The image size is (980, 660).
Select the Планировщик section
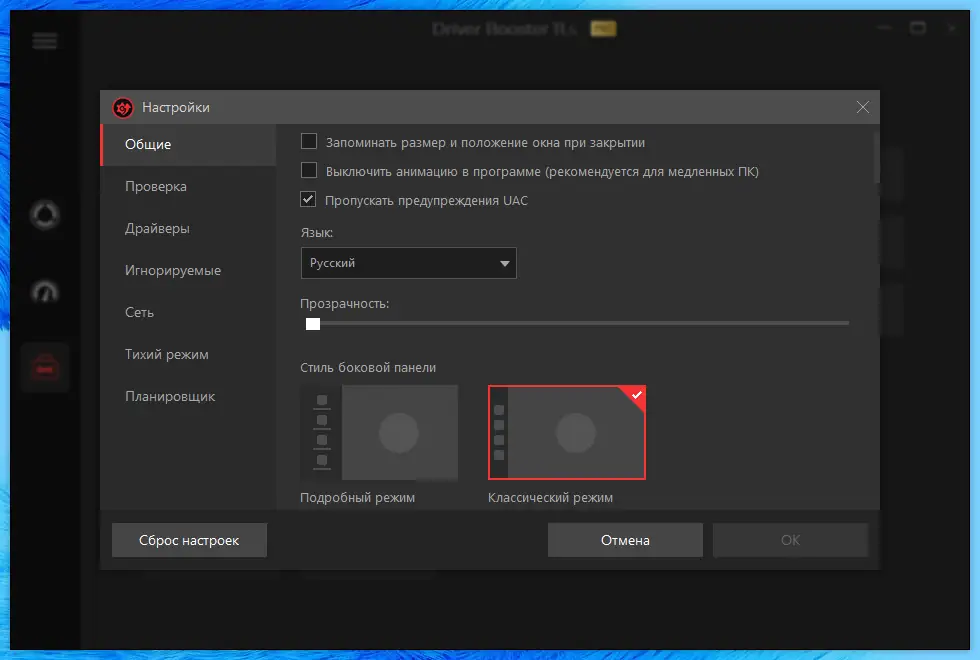tap(188, 396)
